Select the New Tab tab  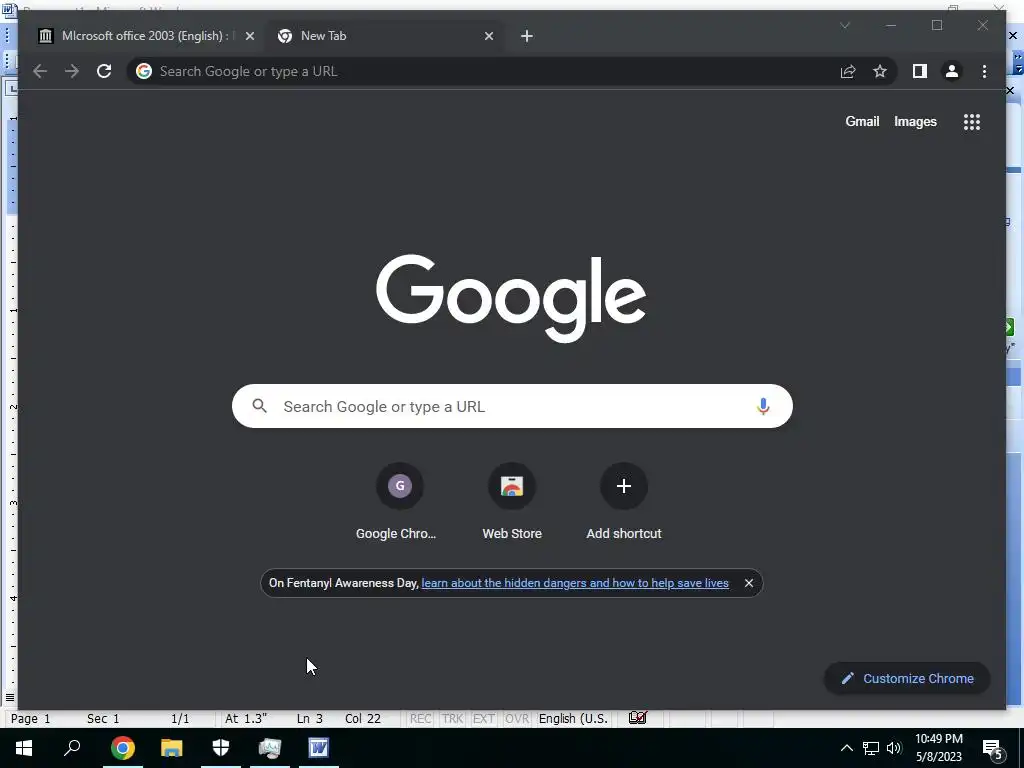pos(385,36)
